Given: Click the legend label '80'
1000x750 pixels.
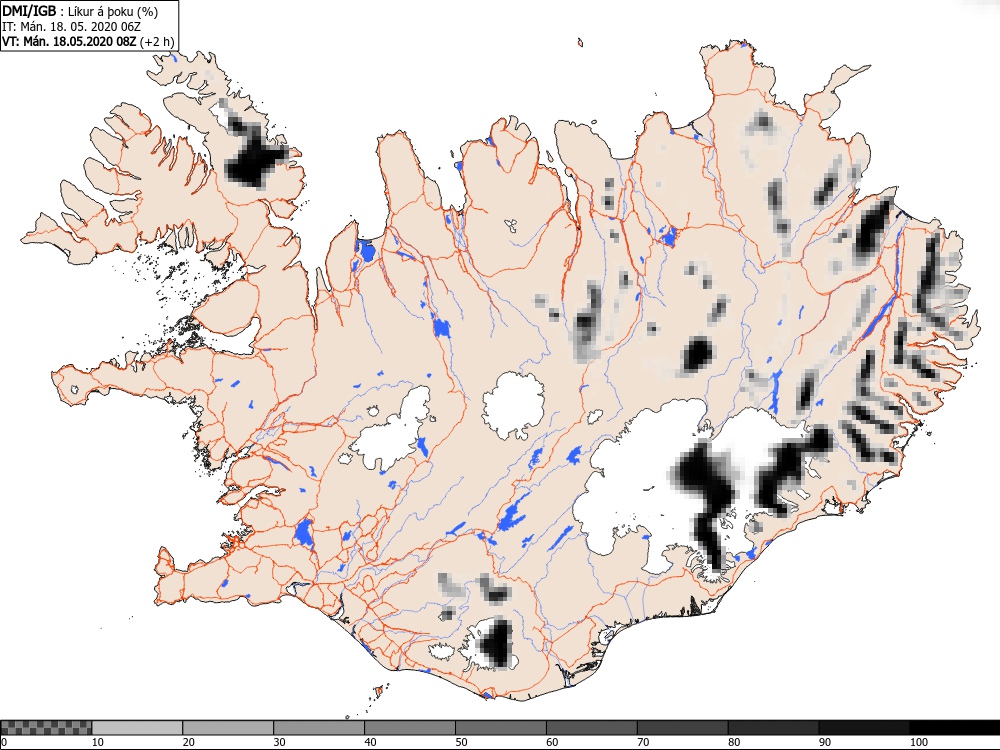Looking at the screenshot, I should (x=734, y=742).
